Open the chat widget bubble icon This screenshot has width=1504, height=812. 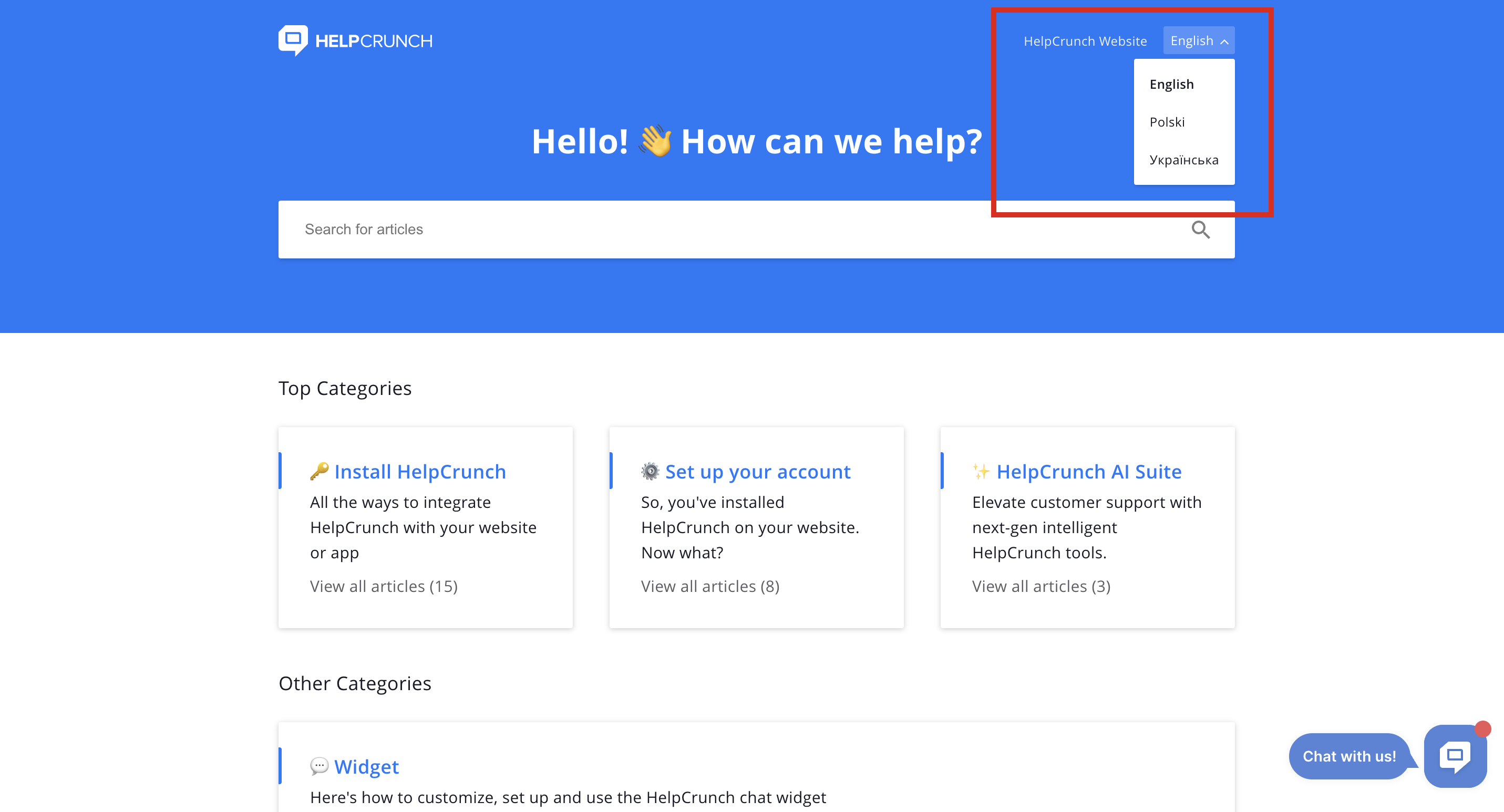pos(1455,756)
